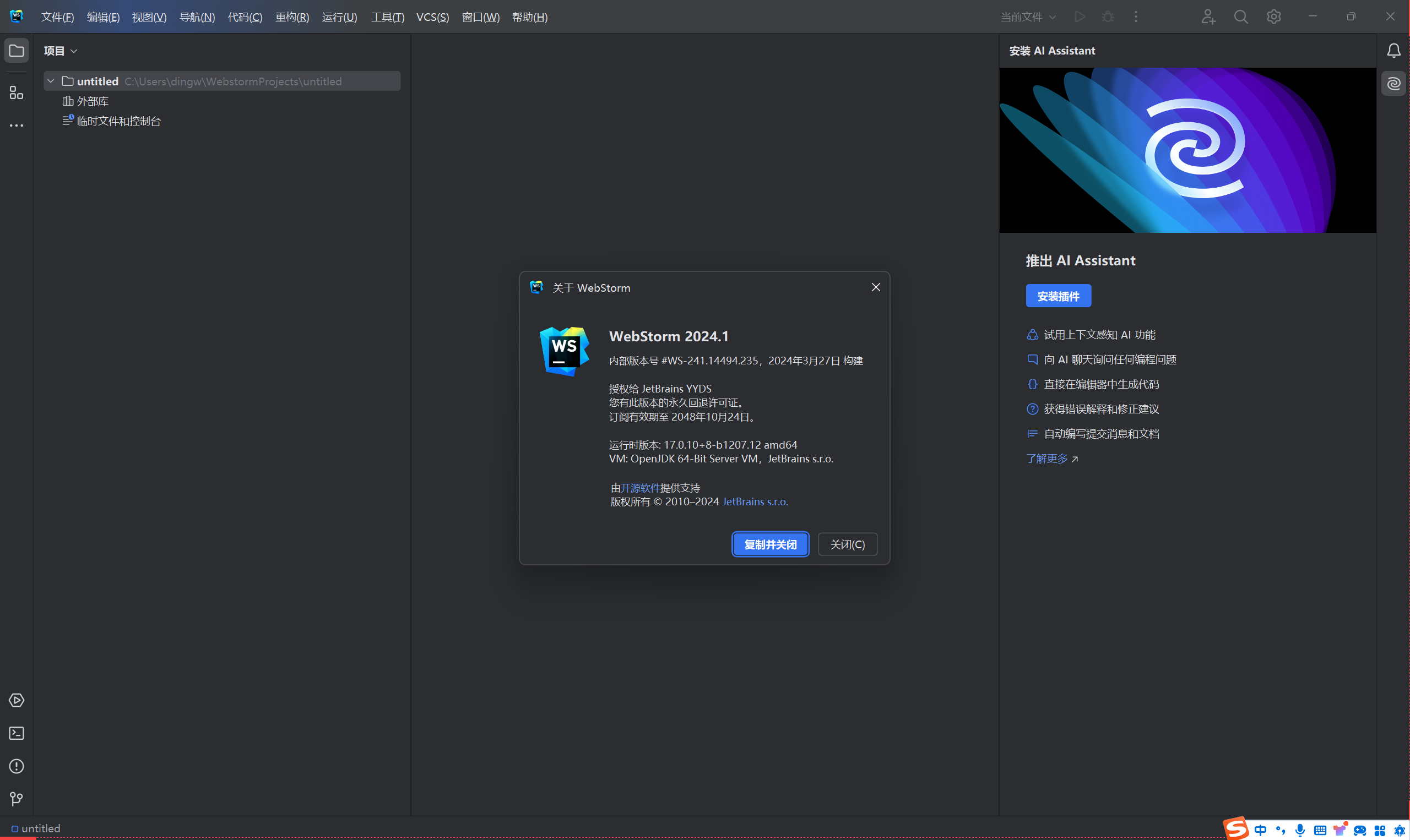Viewport: 1410px width, 840px height.
Task: Click the Code With Me user icon
Action: [1208, 17]
